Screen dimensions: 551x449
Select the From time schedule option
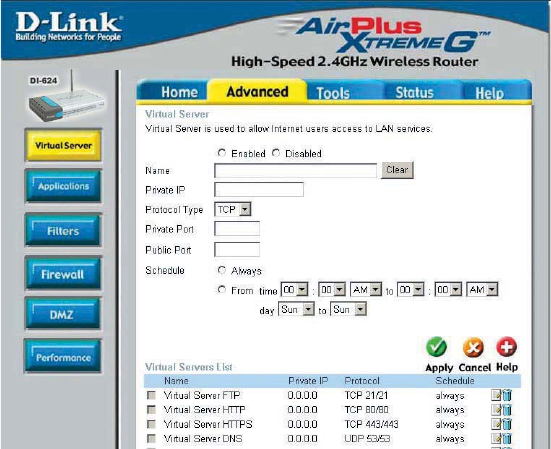point(222,289)
